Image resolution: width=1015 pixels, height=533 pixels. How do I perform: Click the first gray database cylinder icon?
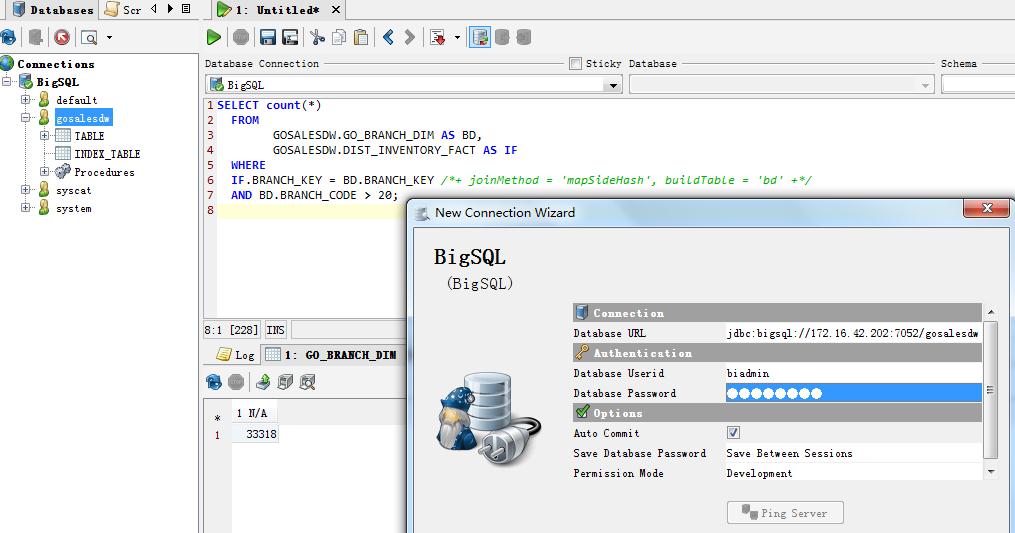[x=502, y=38]
